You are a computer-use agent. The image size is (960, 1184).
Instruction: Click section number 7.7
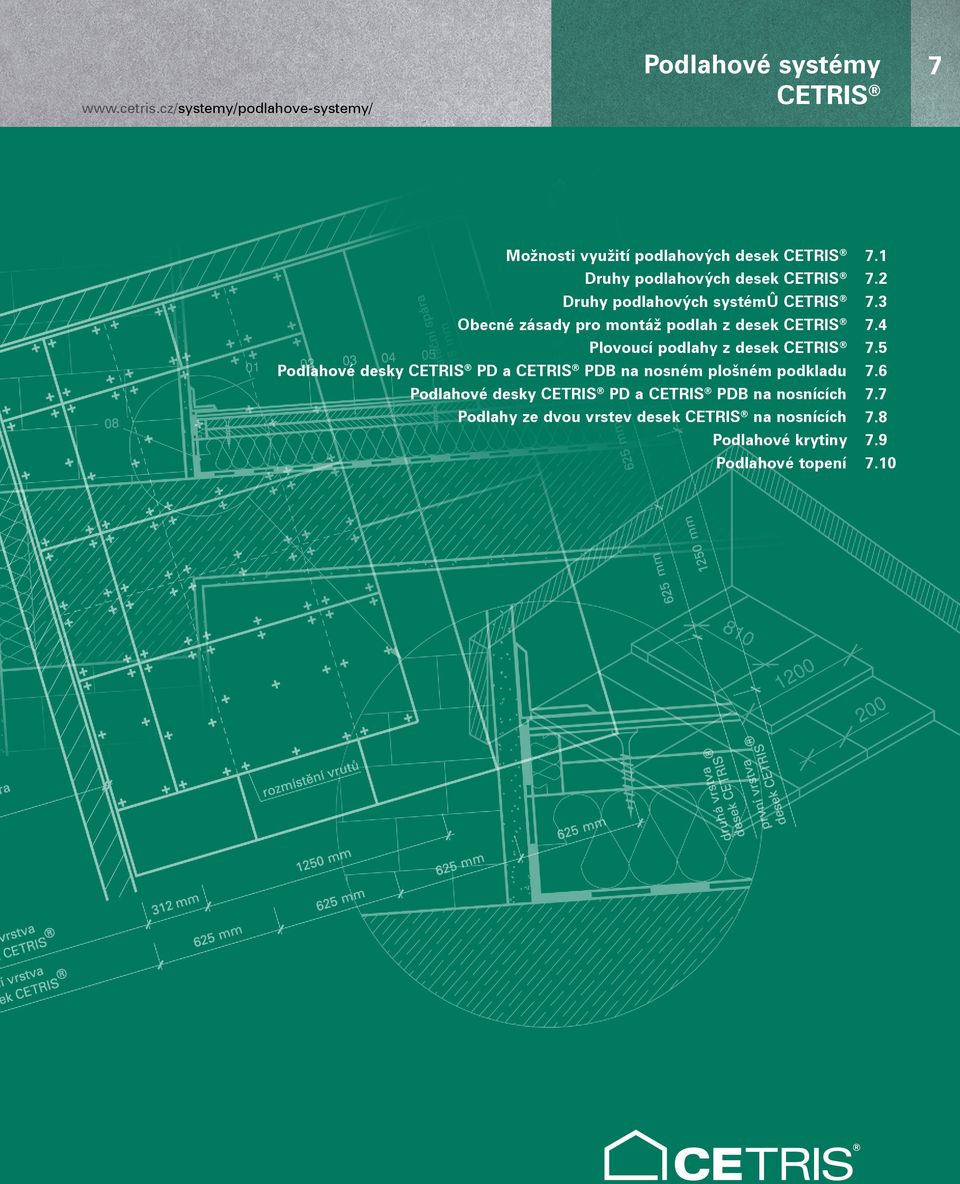click(875, 394)
